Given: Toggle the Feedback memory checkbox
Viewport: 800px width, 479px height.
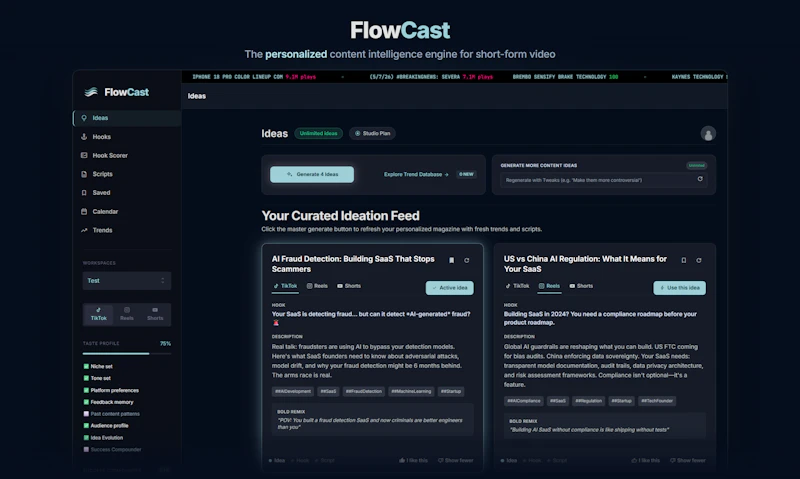Looking at the screenshot, I should click(x=86, y=402).
